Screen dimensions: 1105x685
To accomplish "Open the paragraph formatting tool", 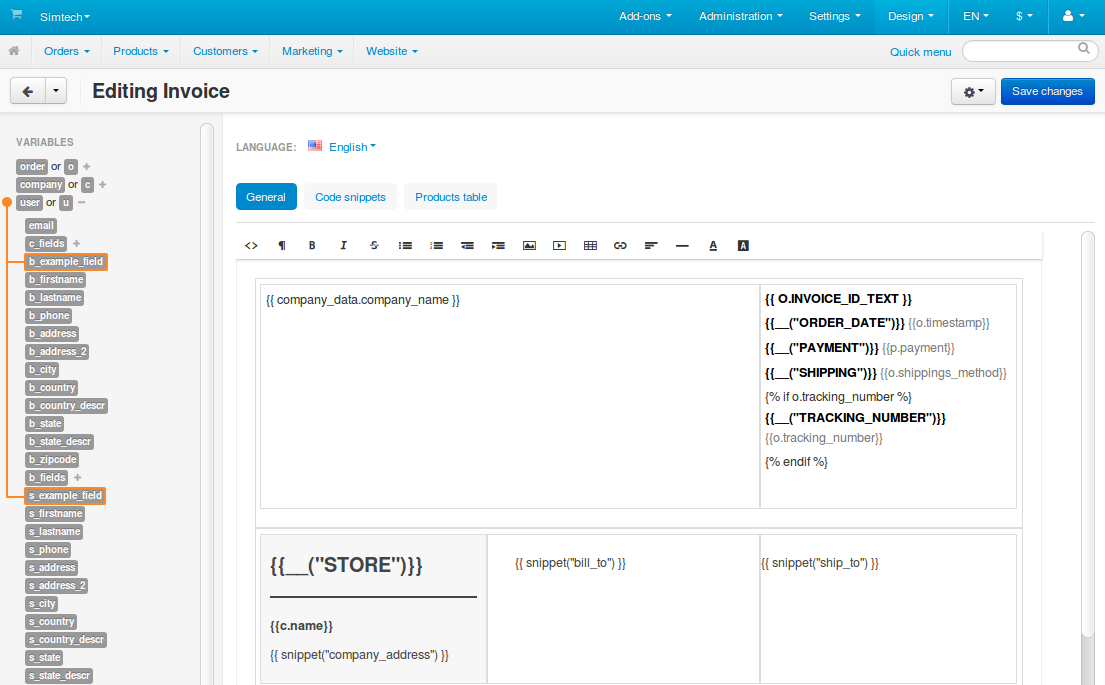I will point(282,245).
